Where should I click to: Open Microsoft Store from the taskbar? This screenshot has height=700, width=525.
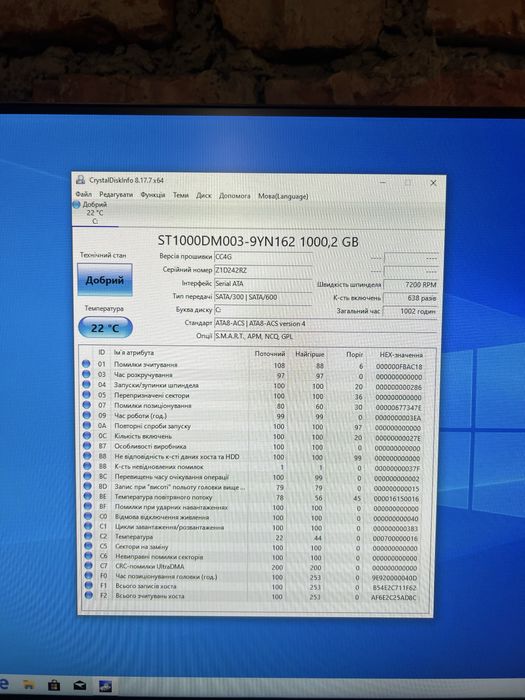coord(54,684)
